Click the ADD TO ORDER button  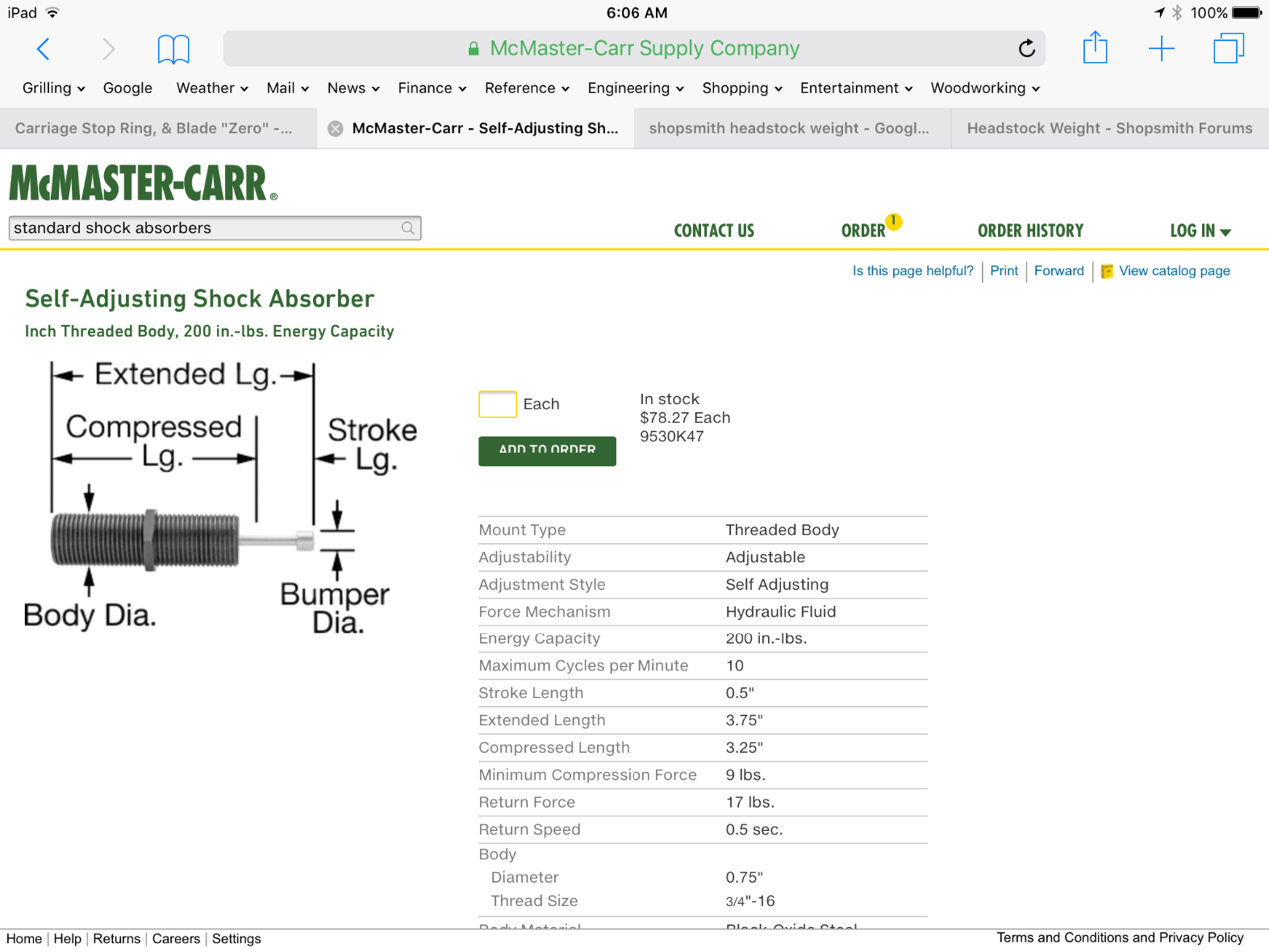(547, 451)
